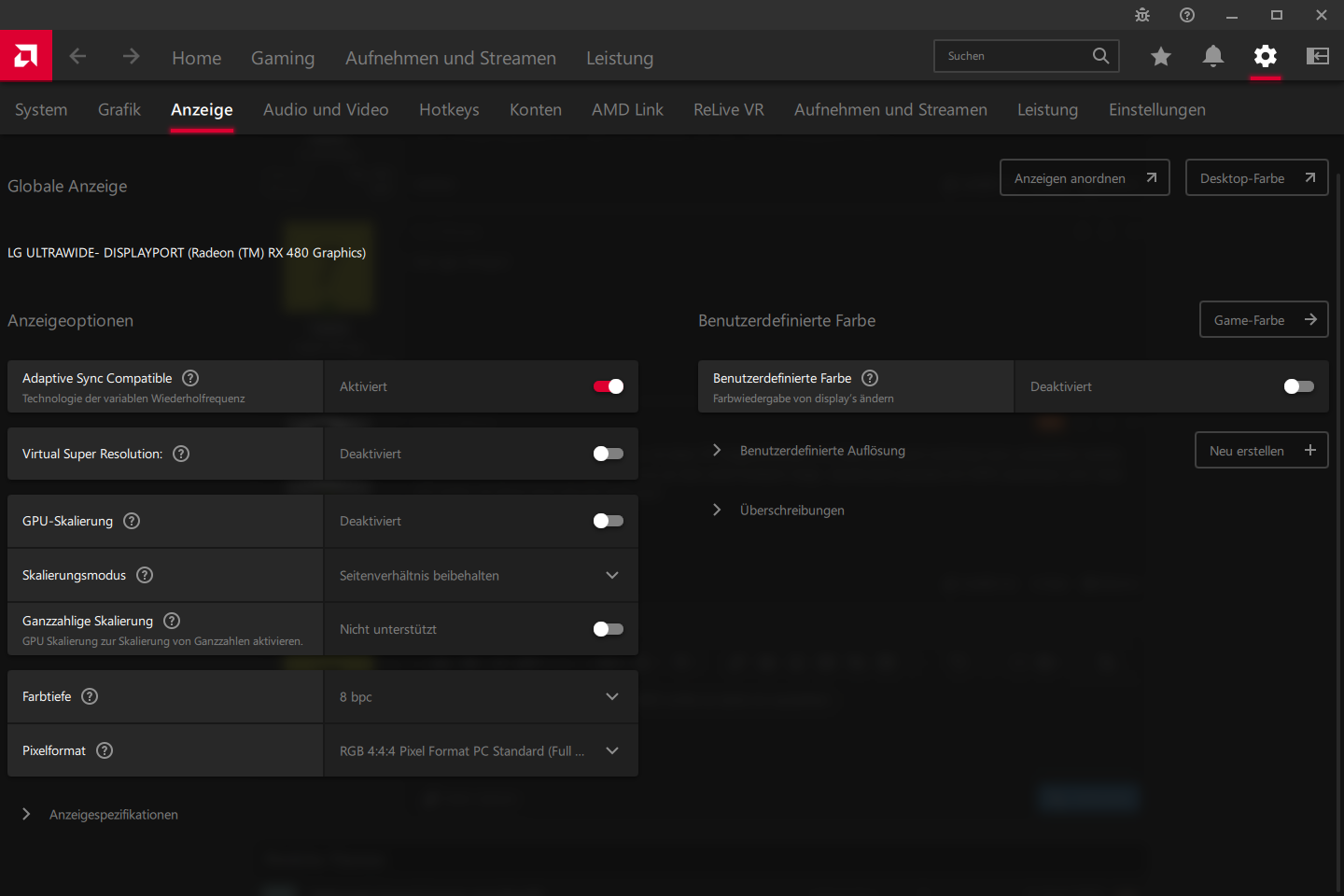Toggle the sidebar panel icon
Image resolution: width=1344 pixels, height=896 pixels.
point(1318,56)
